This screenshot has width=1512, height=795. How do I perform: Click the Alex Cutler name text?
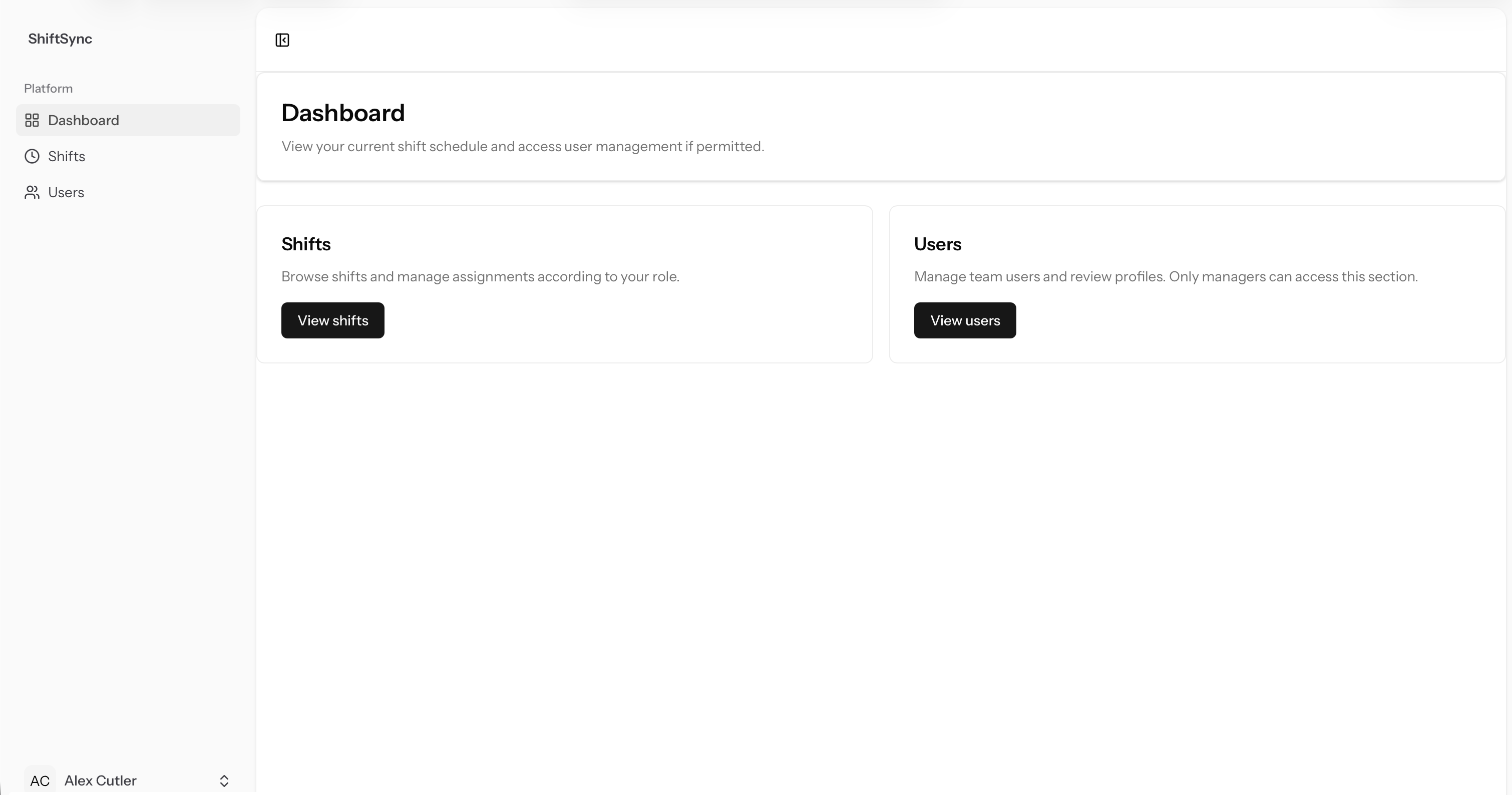click(100, 780)
